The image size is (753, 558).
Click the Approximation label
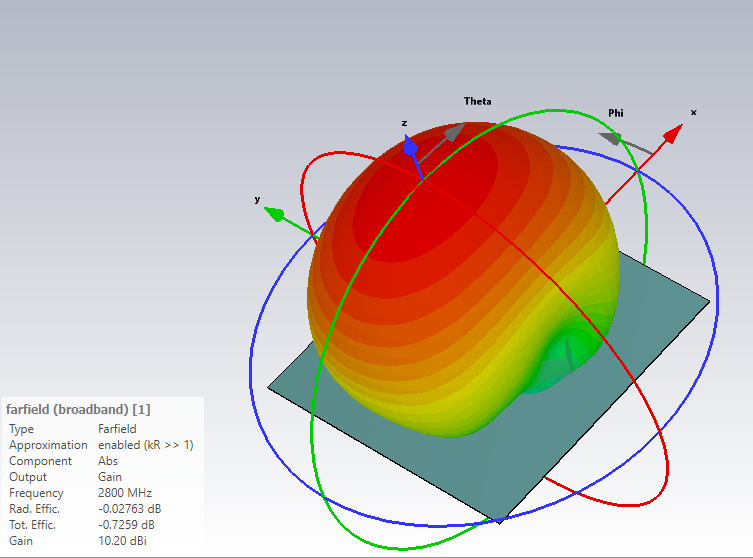coord(48,445)
